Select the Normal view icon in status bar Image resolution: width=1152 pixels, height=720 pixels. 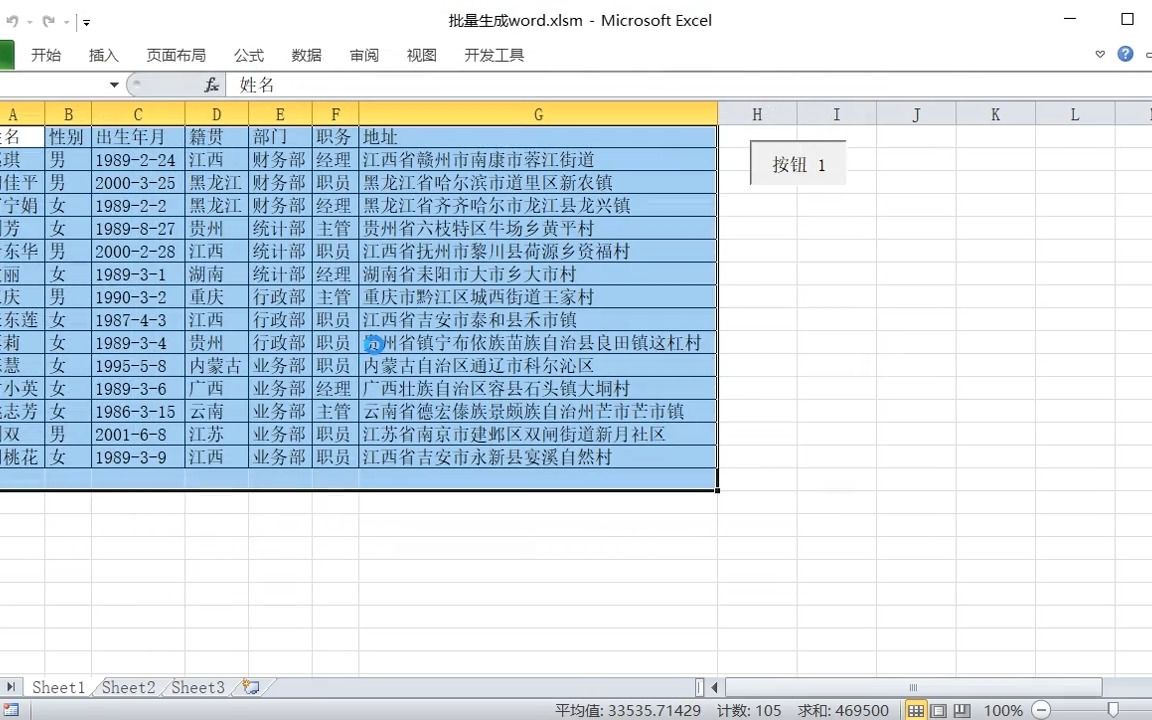915,710
